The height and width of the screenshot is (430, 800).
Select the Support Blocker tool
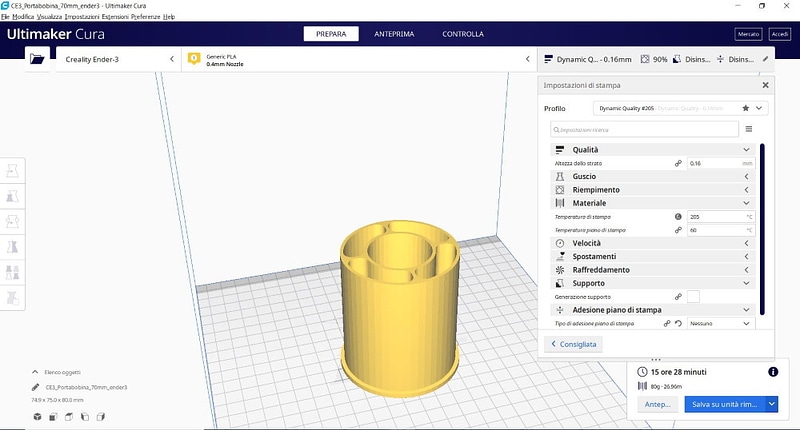click(12, 297)
